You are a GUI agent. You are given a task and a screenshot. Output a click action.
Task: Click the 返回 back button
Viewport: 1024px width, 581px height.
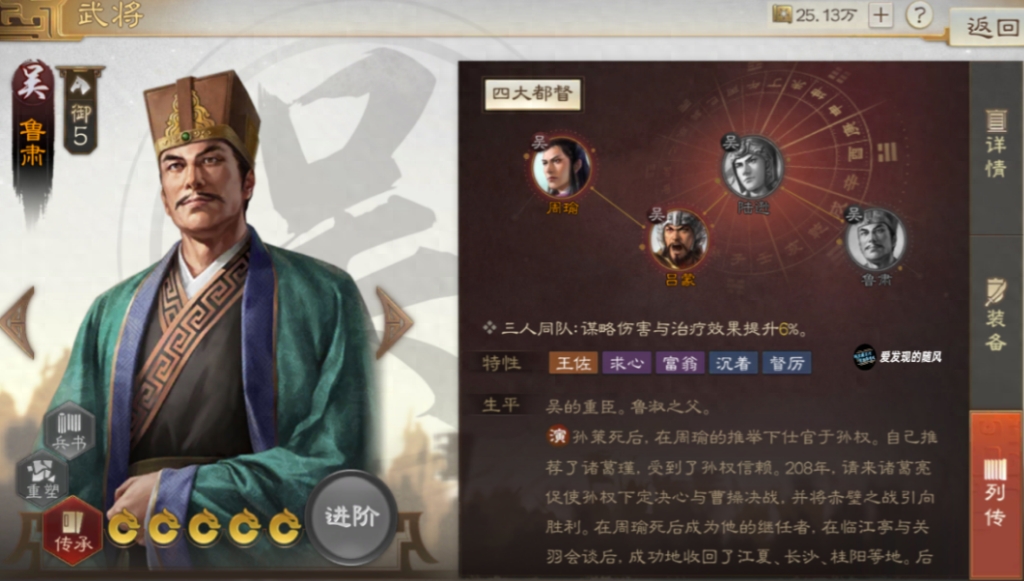(989, 27)
